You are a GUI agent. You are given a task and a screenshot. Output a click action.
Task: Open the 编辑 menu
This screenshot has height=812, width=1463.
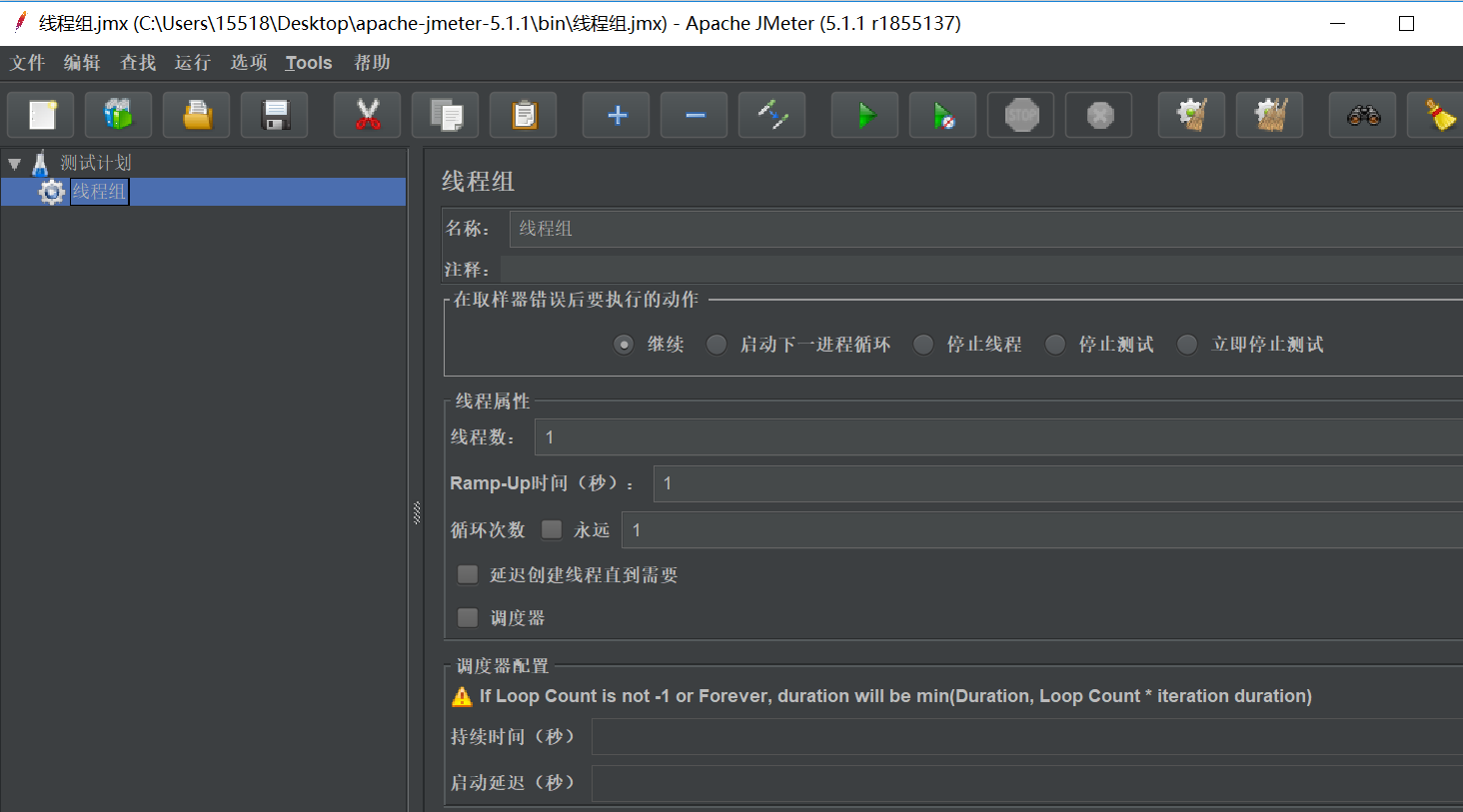(x=82, y=63)
